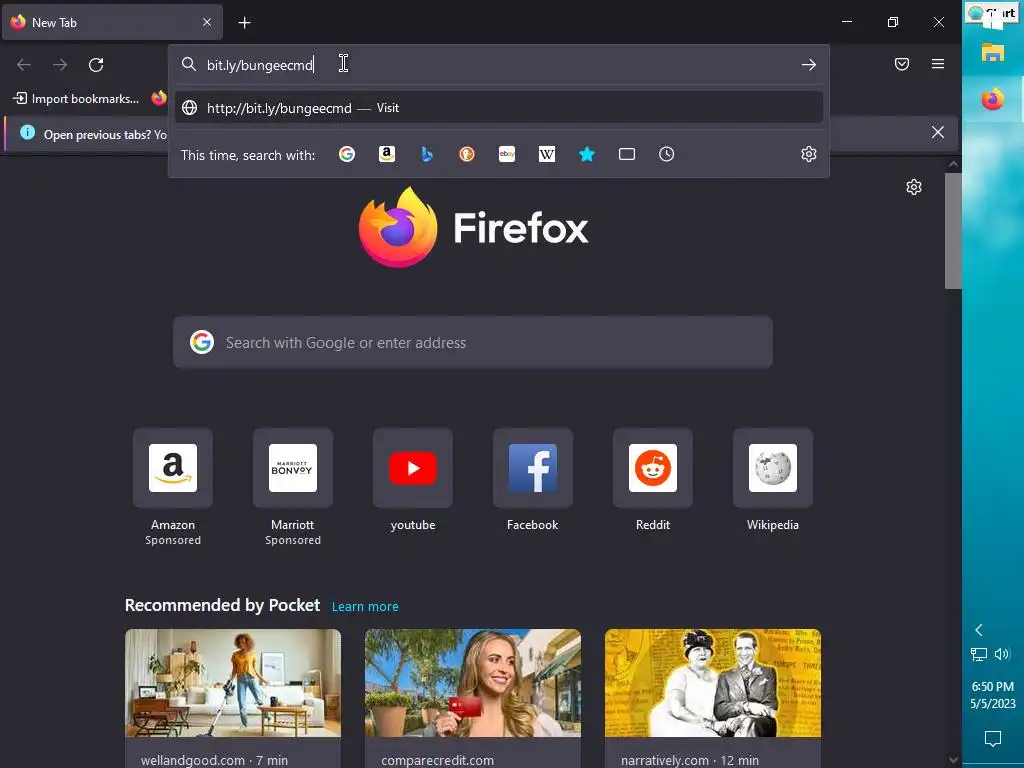The height and width of the screenshot is (768, 1024).
Task: Search this time with Bing
Action: (x=426, y=154)
